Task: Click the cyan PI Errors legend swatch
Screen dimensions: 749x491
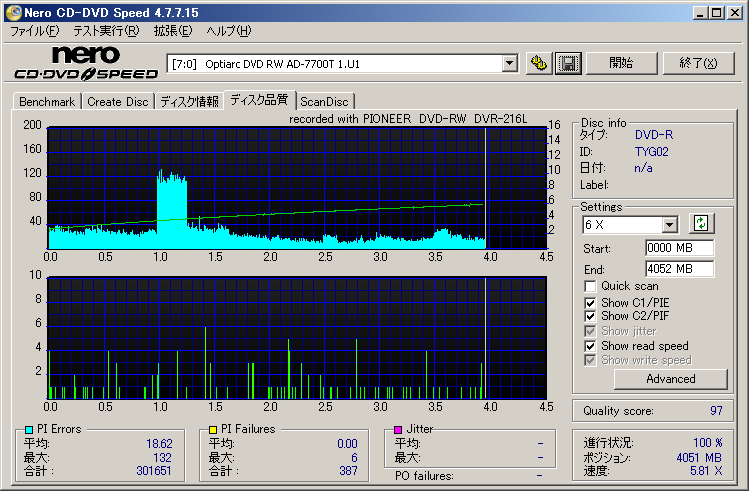Action: tap(29, 429)
